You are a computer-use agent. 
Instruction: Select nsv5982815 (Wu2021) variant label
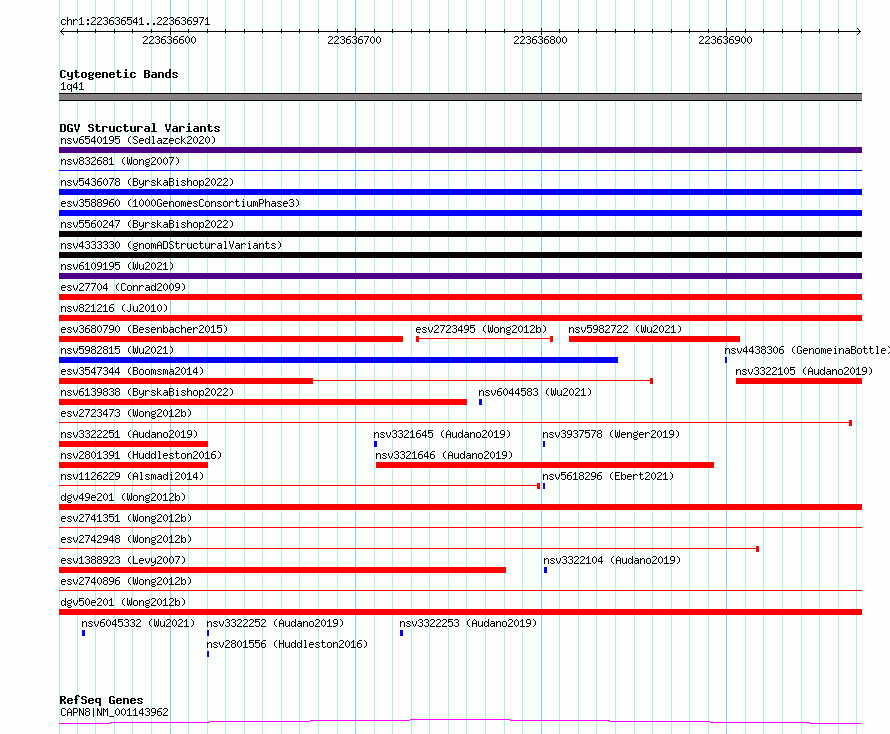tap(117, 350)
